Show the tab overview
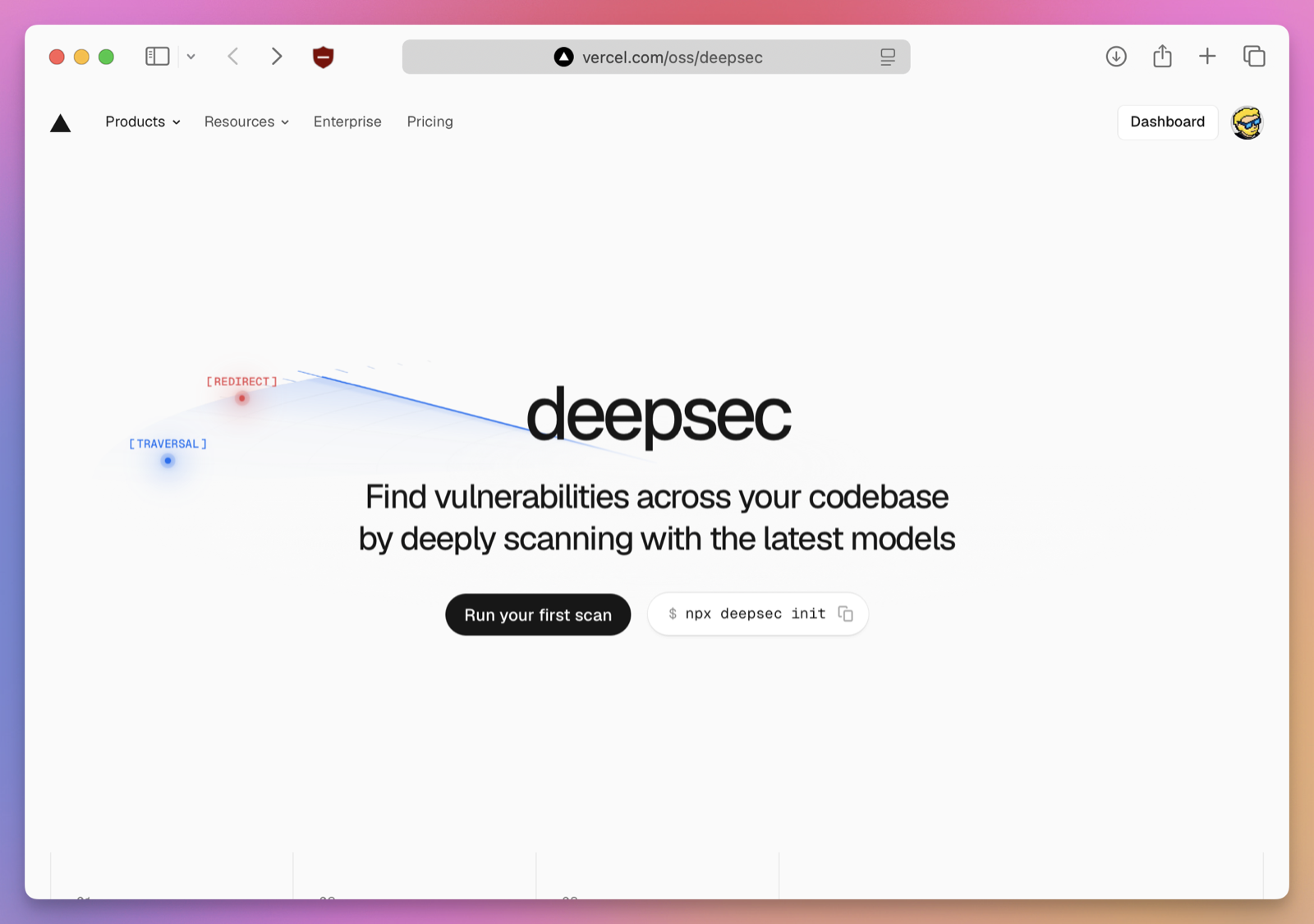 coord(1254,57)
